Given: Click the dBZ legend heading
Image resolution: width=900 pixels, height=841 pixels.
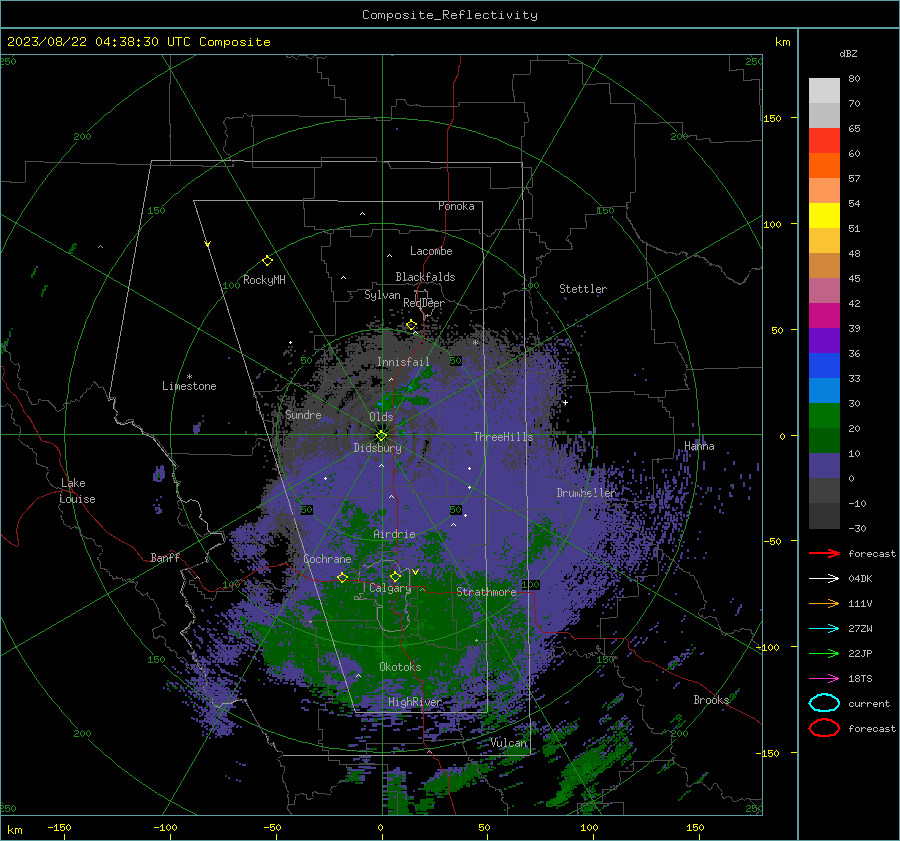Looking at the screenshot, I should (x=848, y=53).
